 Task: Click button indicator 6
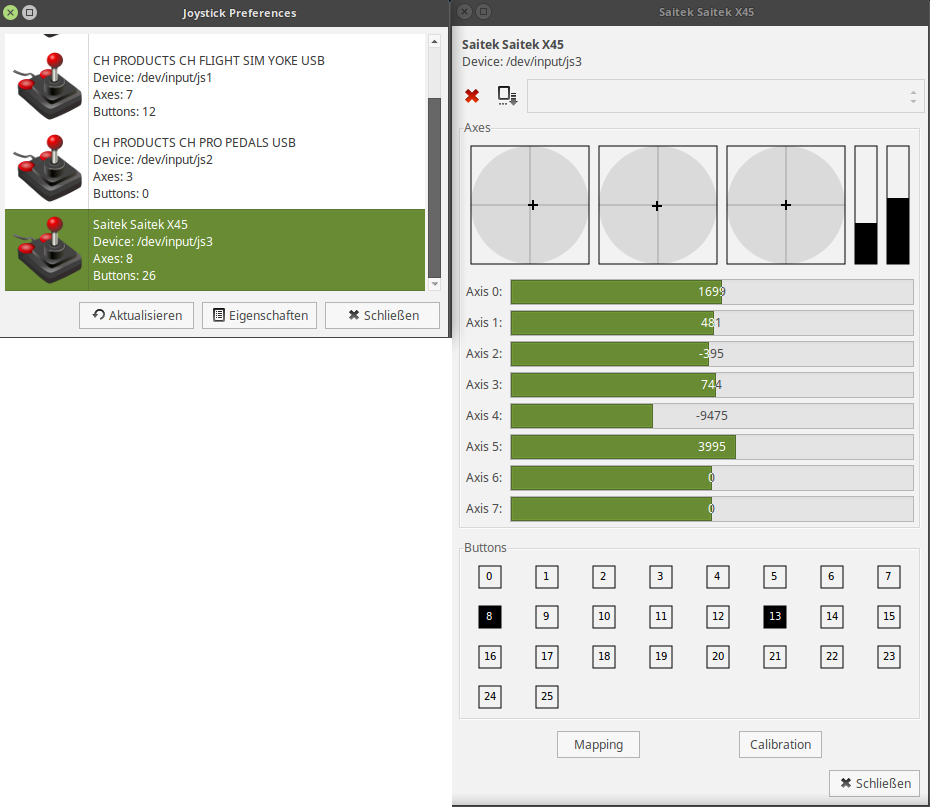pyautogui.click(x=831, y=576)
